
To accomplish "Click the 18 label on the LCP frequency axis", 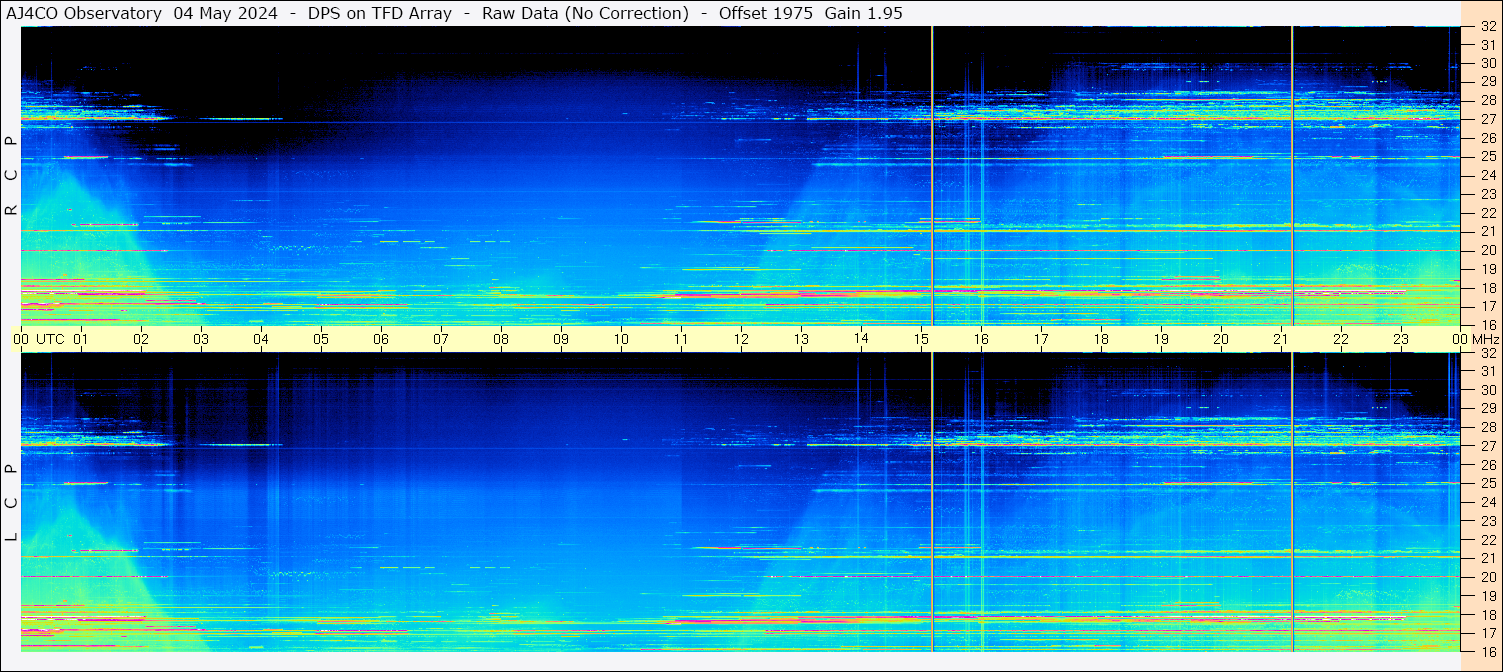I will click(x=1487, y=614).
